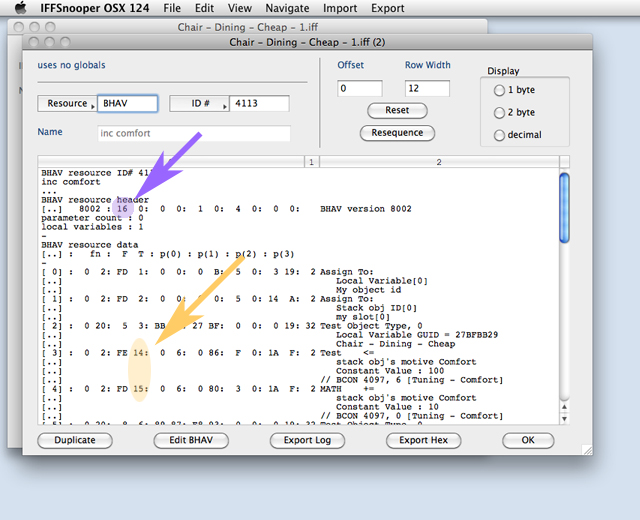Open the Resource popup button

pos(67,104)
